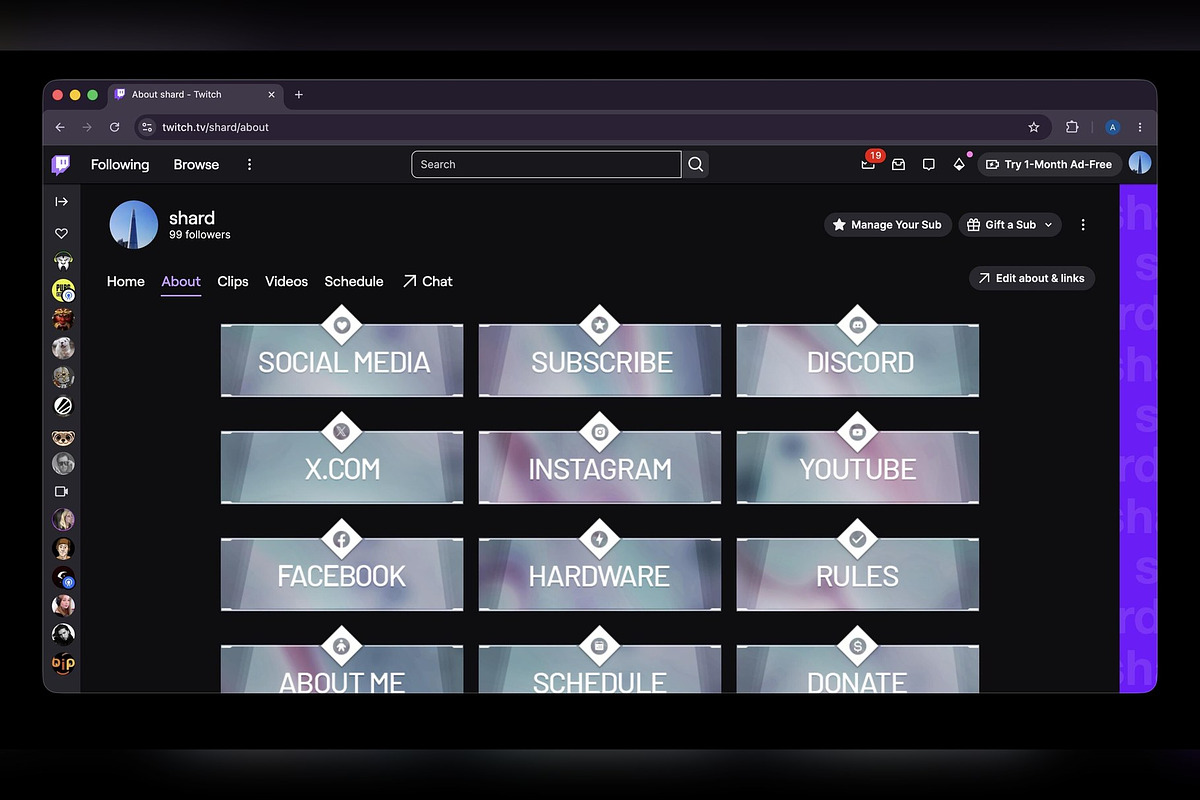The image size is (1200, 800).
Task: Switch to the Home tab
Action: pos(126,281)
